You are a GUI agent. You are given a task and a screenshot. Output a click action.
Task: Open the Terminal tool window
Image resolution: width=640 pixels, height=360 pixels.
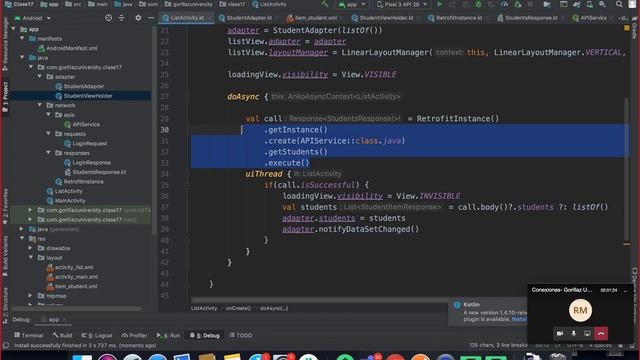(x=29, y=335)
